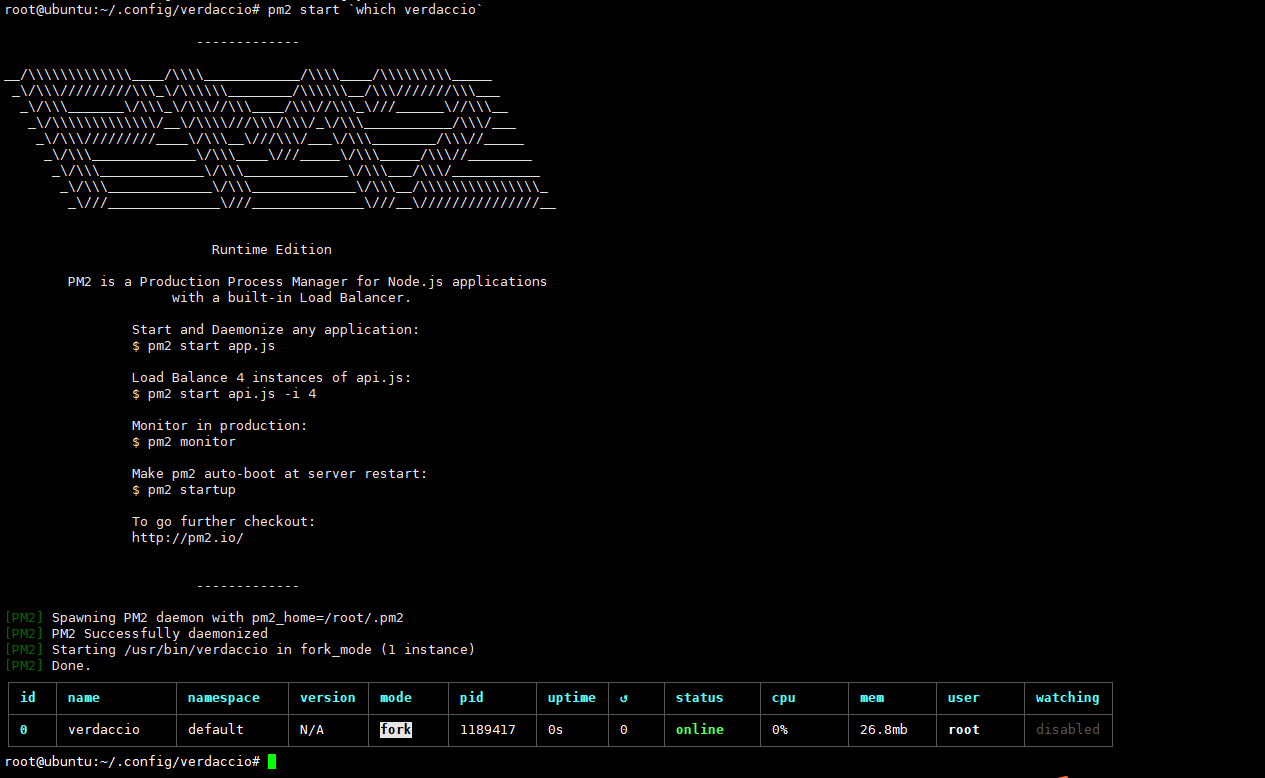Click 'Make pm2 auto-boot at server restart:'
The width and height of the screenshot is (1265, 778).
coord(280,474)
